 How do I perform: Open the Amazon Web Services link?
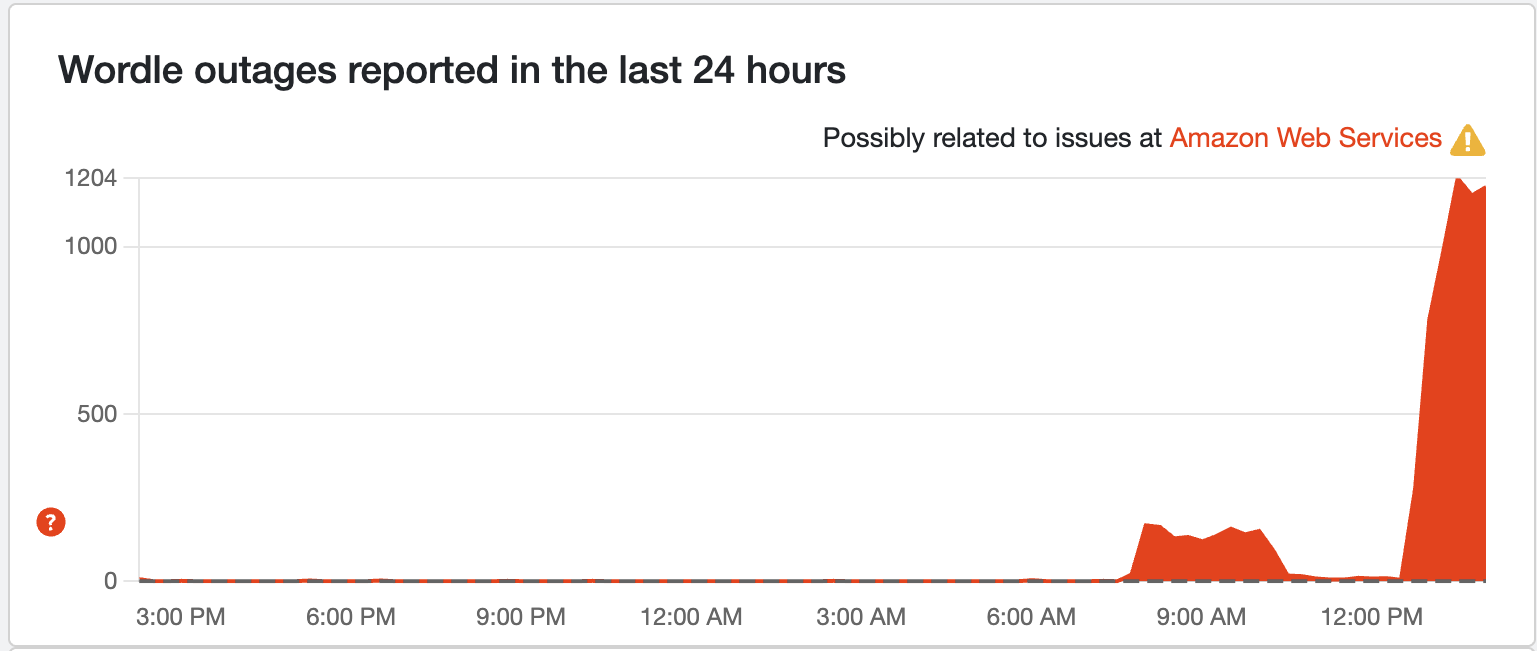tap(1305, 138)
